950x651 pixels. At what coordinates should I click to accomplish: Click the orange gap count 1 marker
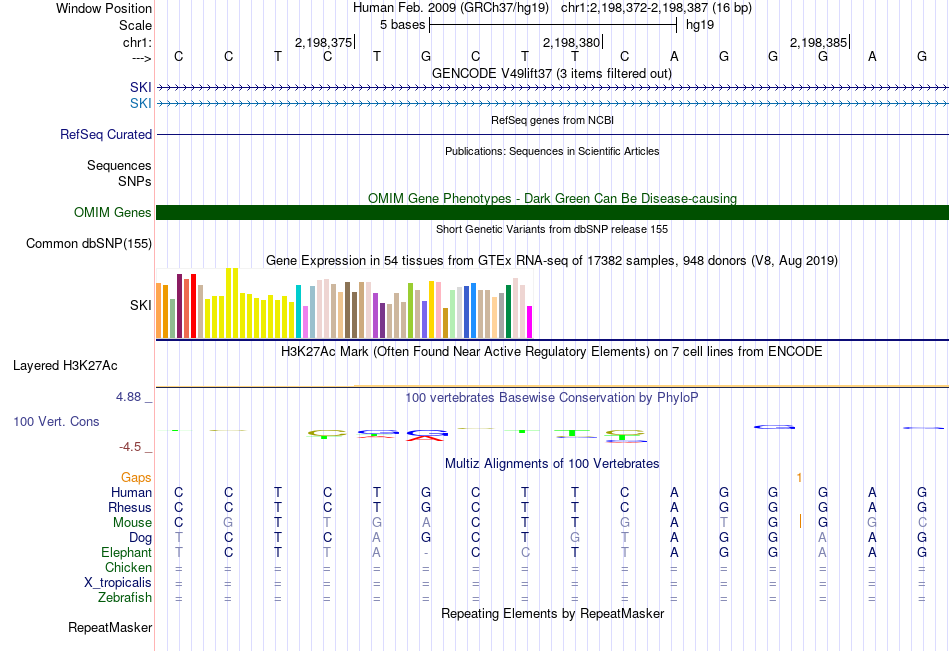[800, 478]
